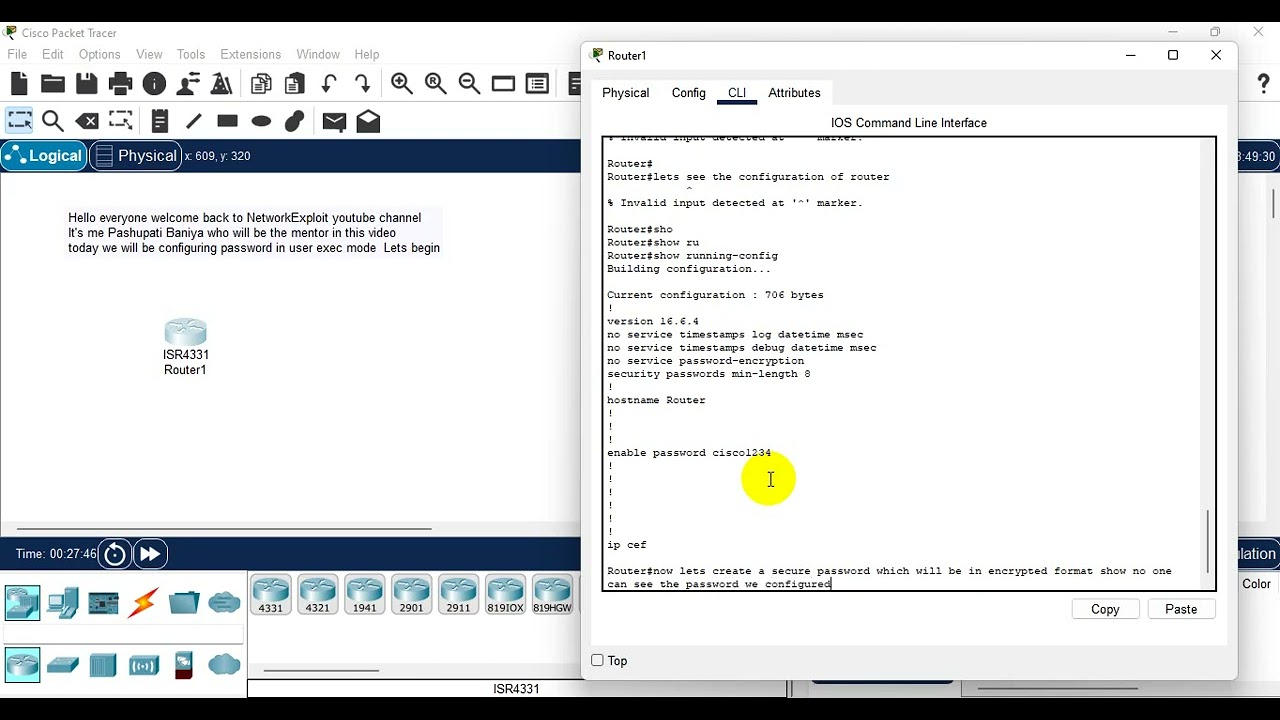
Task: Select Wireless Devices subcategory
Action: [x=144, y=665]
